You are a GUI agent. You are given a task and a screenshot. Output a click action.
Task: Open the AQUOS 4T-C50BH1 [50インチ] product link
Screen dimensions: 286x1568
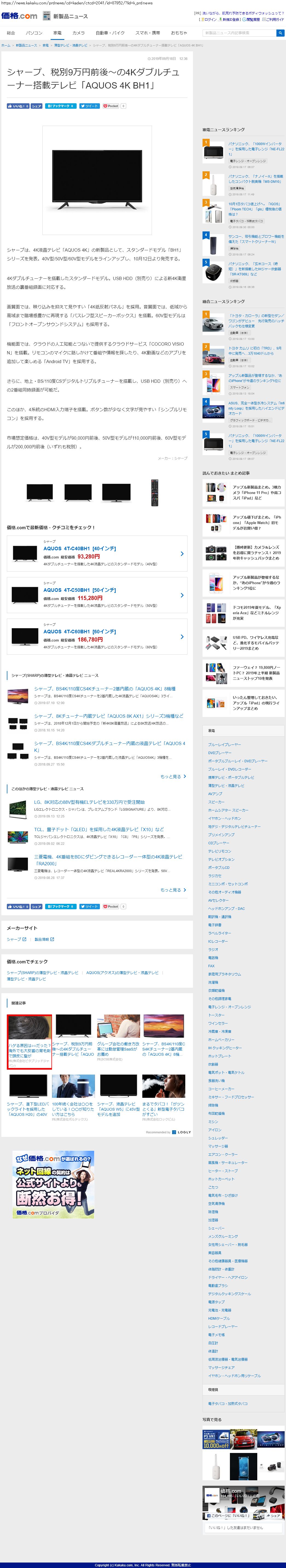click(x=80, y=590)
